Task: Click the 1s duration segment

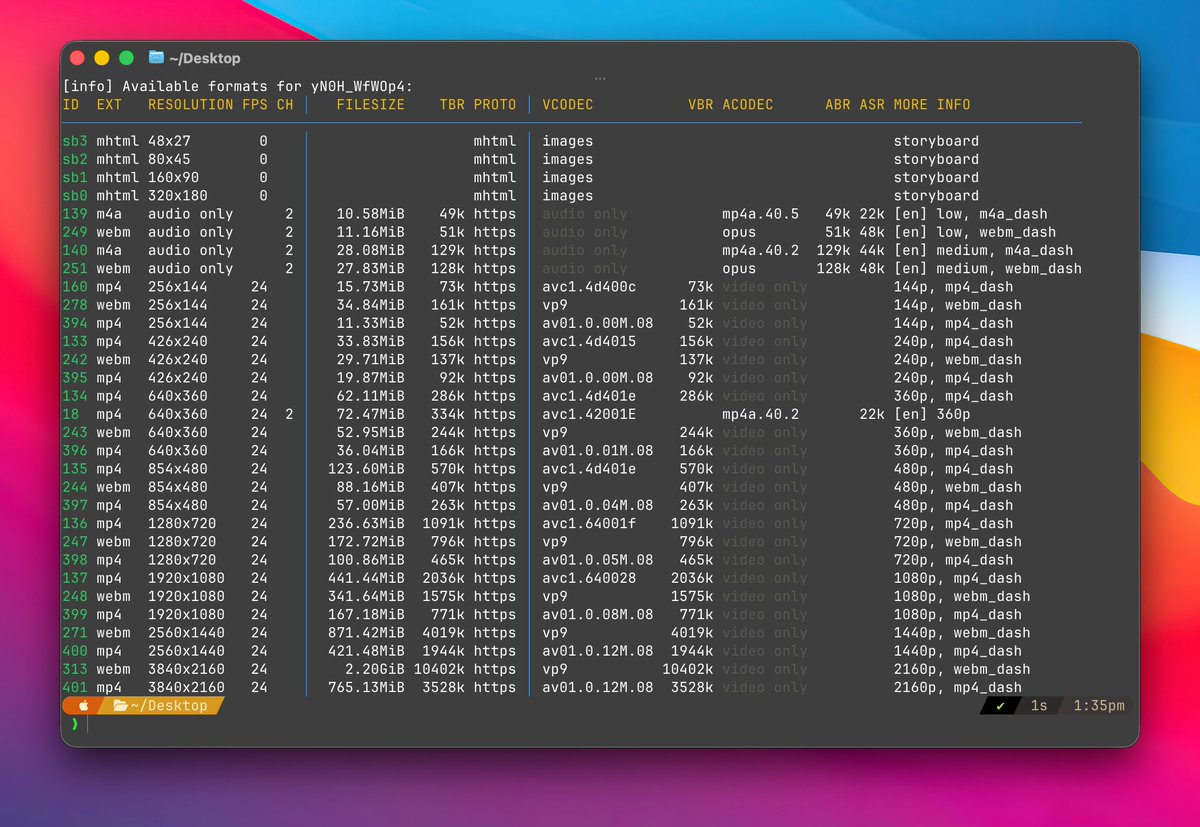Action: point(1039,706)
